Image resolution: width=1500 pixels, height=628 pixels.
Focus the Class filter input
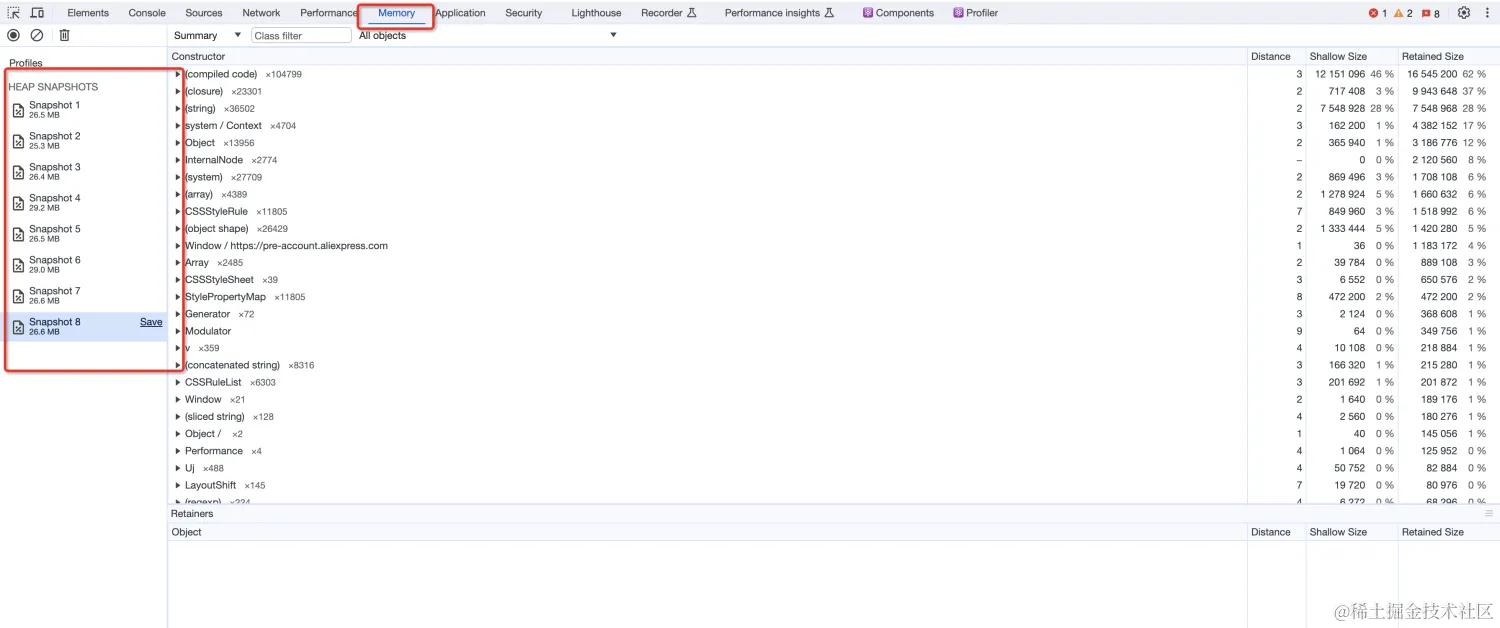(x=301, y=35)
